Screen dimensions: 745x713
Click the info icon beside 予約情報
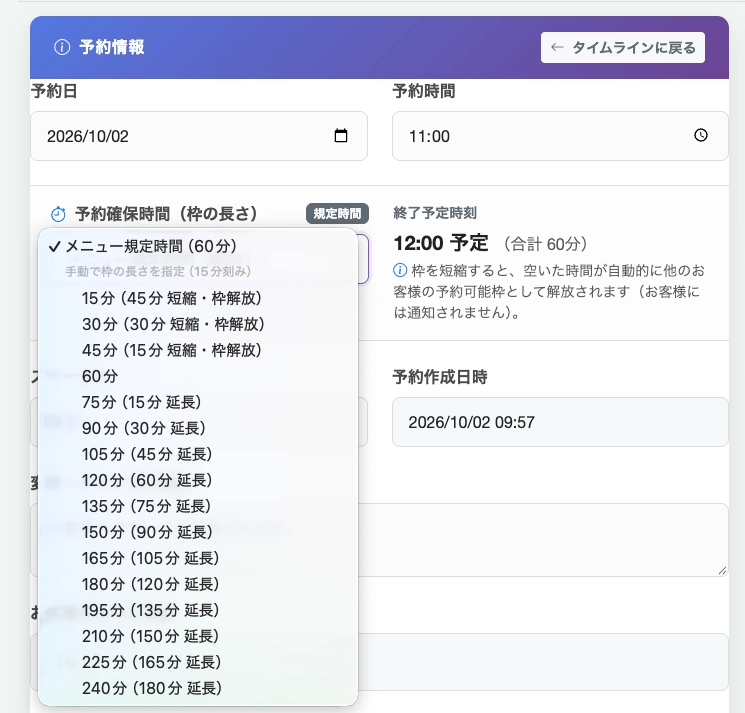click(x=62, y=47)
